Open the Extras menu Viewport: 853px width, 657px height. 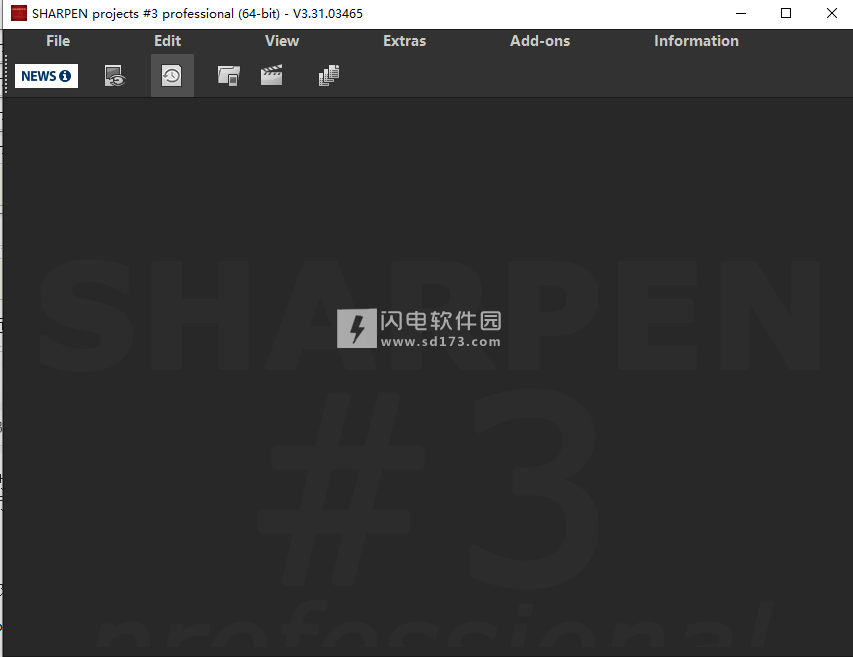(404, 41)
